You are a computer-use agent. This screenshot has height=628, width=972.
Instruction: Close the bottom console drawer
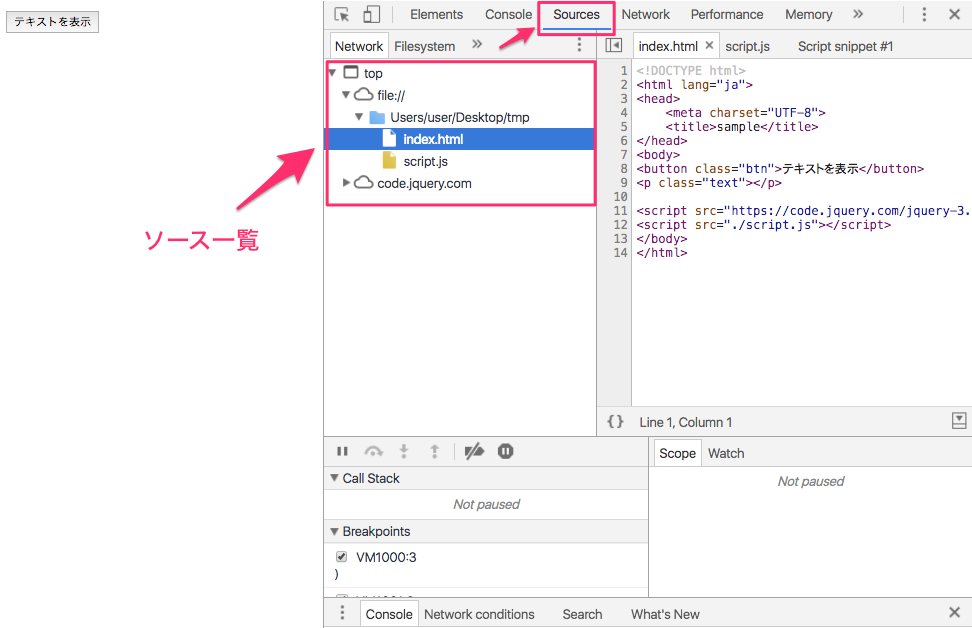(x=954, y=613)
